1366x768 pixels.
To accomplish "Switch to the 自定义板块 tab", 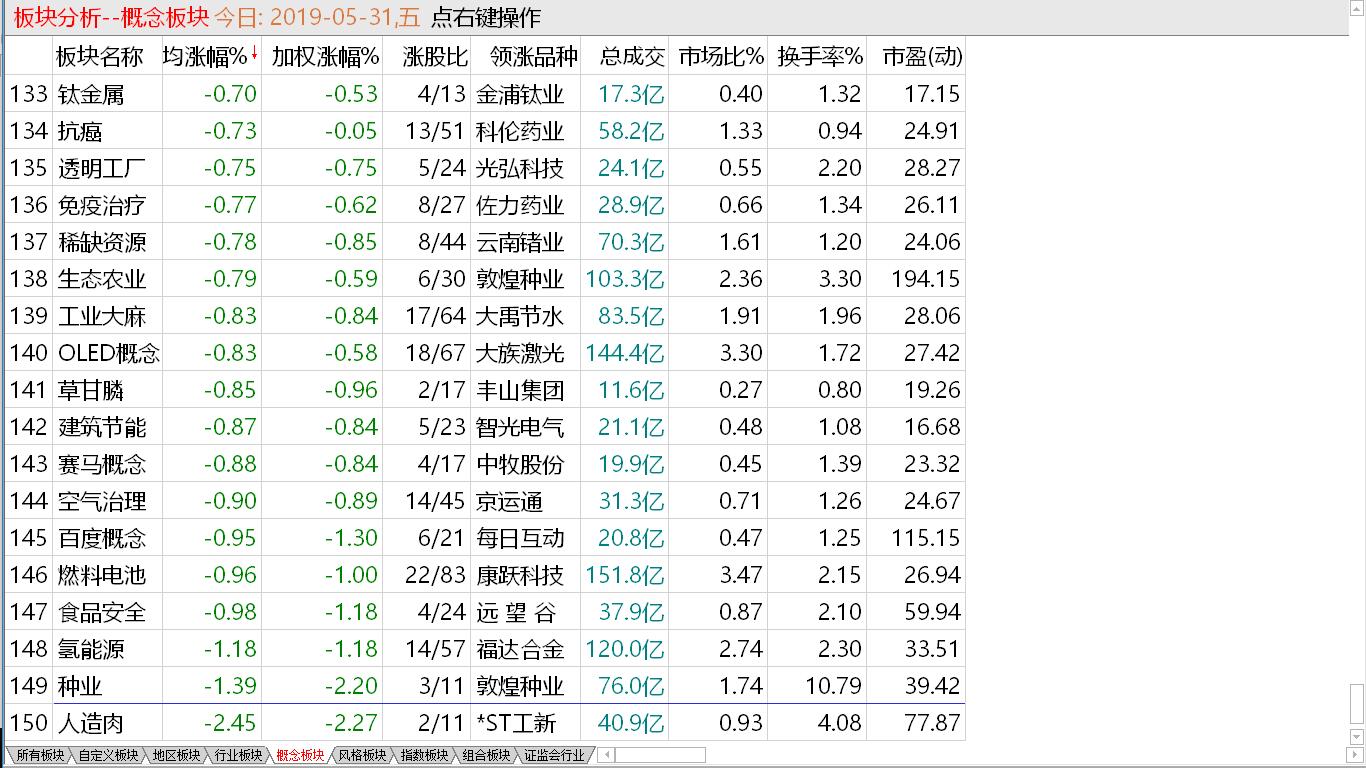I will pyautogui.click(x=107, y=756).
